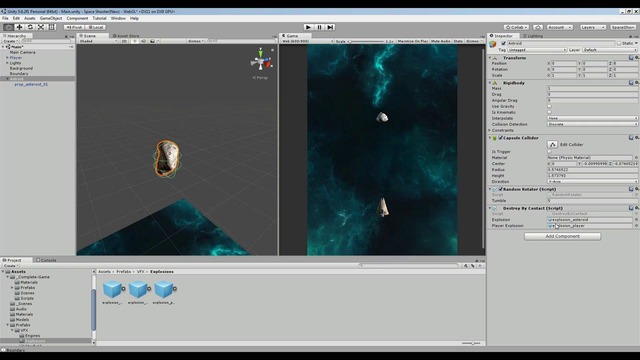Pick Physic Material with object selector circle
Image resolution: width=640 pixels, height=360 pixels.
click(x=636, y=158)
